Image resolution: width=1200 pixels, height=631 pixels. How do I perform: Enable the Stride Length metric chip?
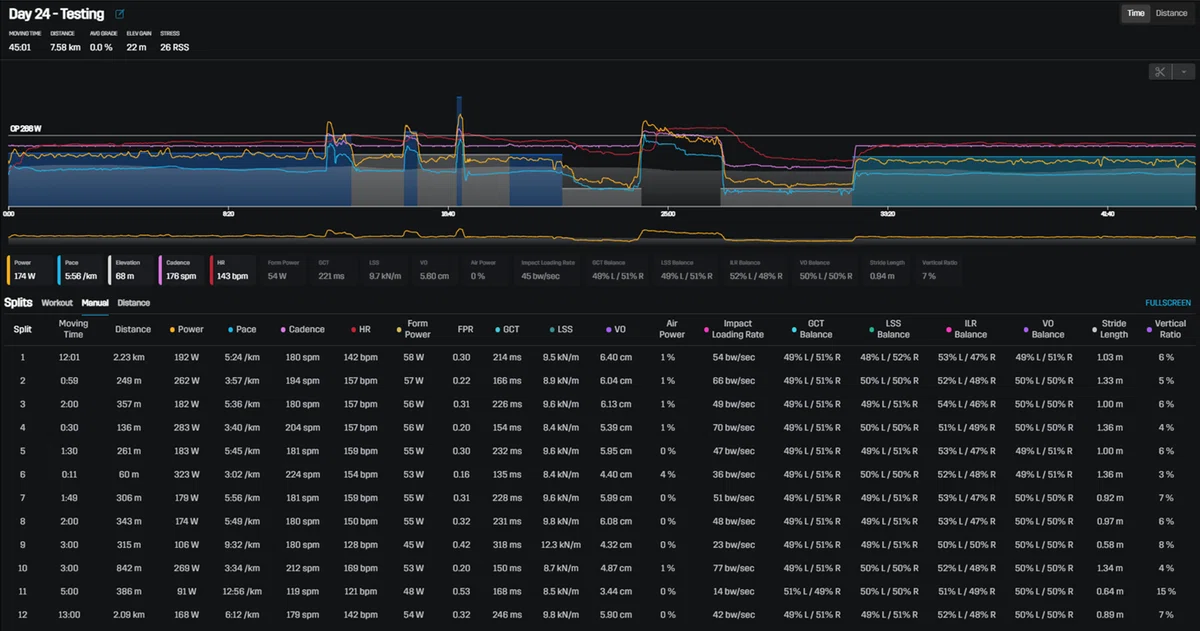click(890, 269)
